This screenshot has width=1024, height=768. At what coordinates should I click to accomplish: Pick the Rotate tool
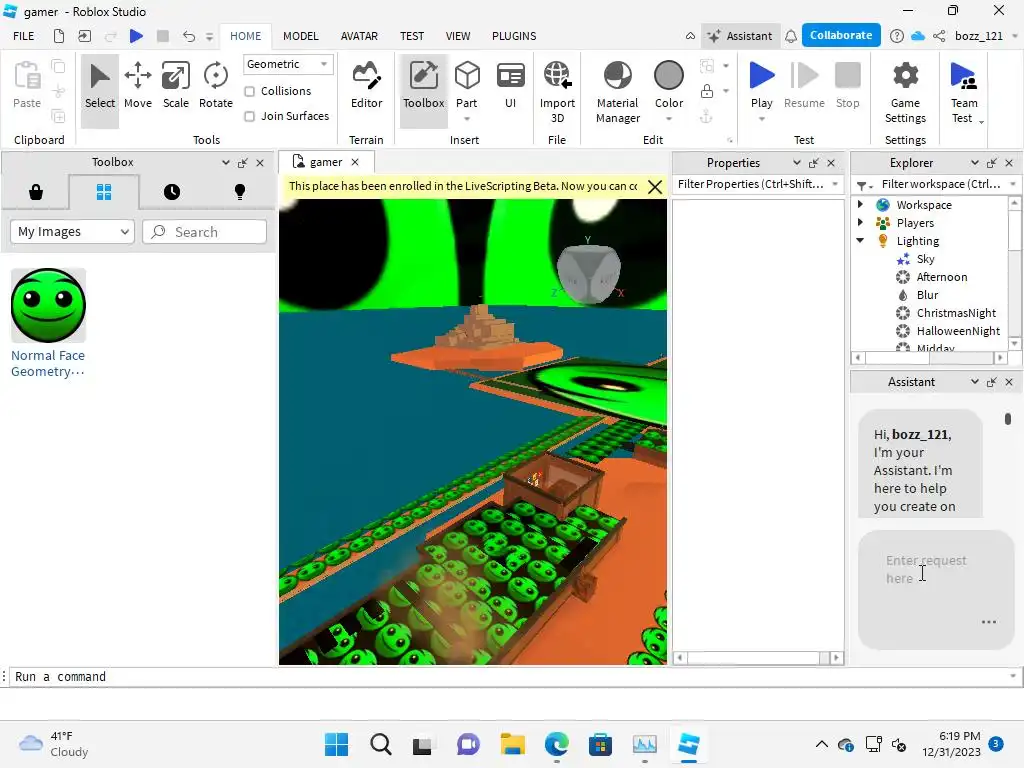(216, 85)
